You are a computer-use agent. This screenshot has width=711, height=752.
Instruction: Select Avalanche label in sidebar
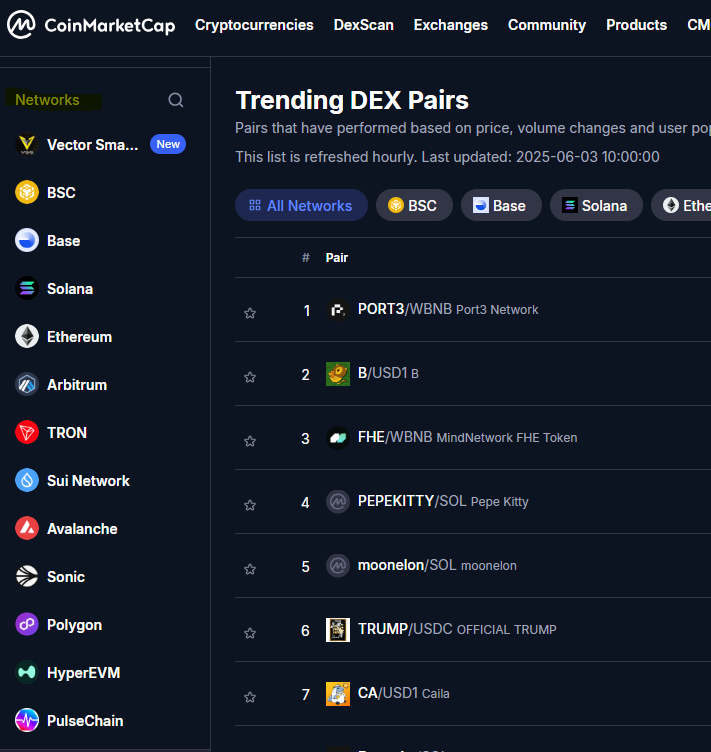point(82,529)
